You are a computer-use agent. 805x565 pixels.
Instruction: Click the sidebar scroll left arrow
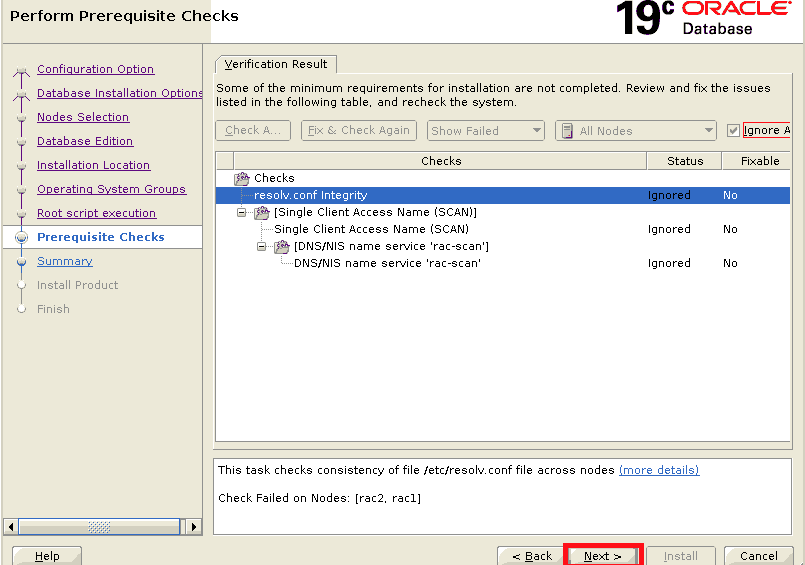pos(10,527)
